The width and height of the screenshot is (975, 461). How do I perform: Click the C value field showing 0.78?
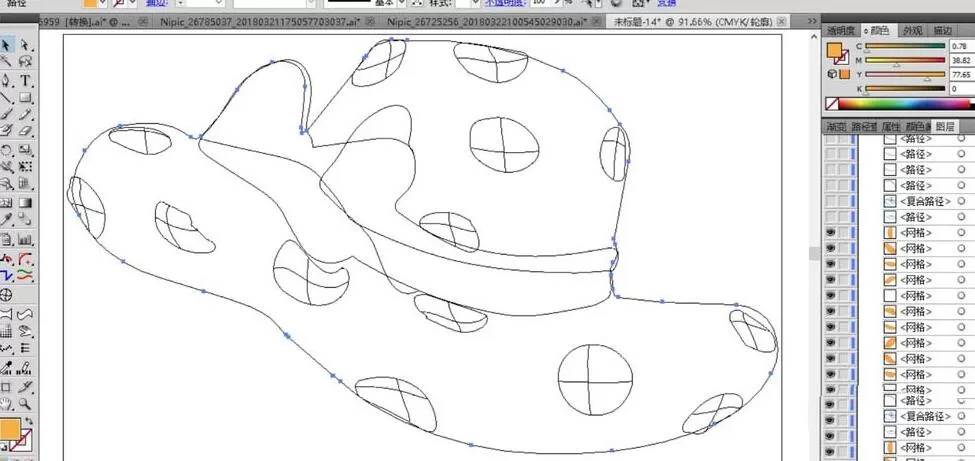coord(961,46)
